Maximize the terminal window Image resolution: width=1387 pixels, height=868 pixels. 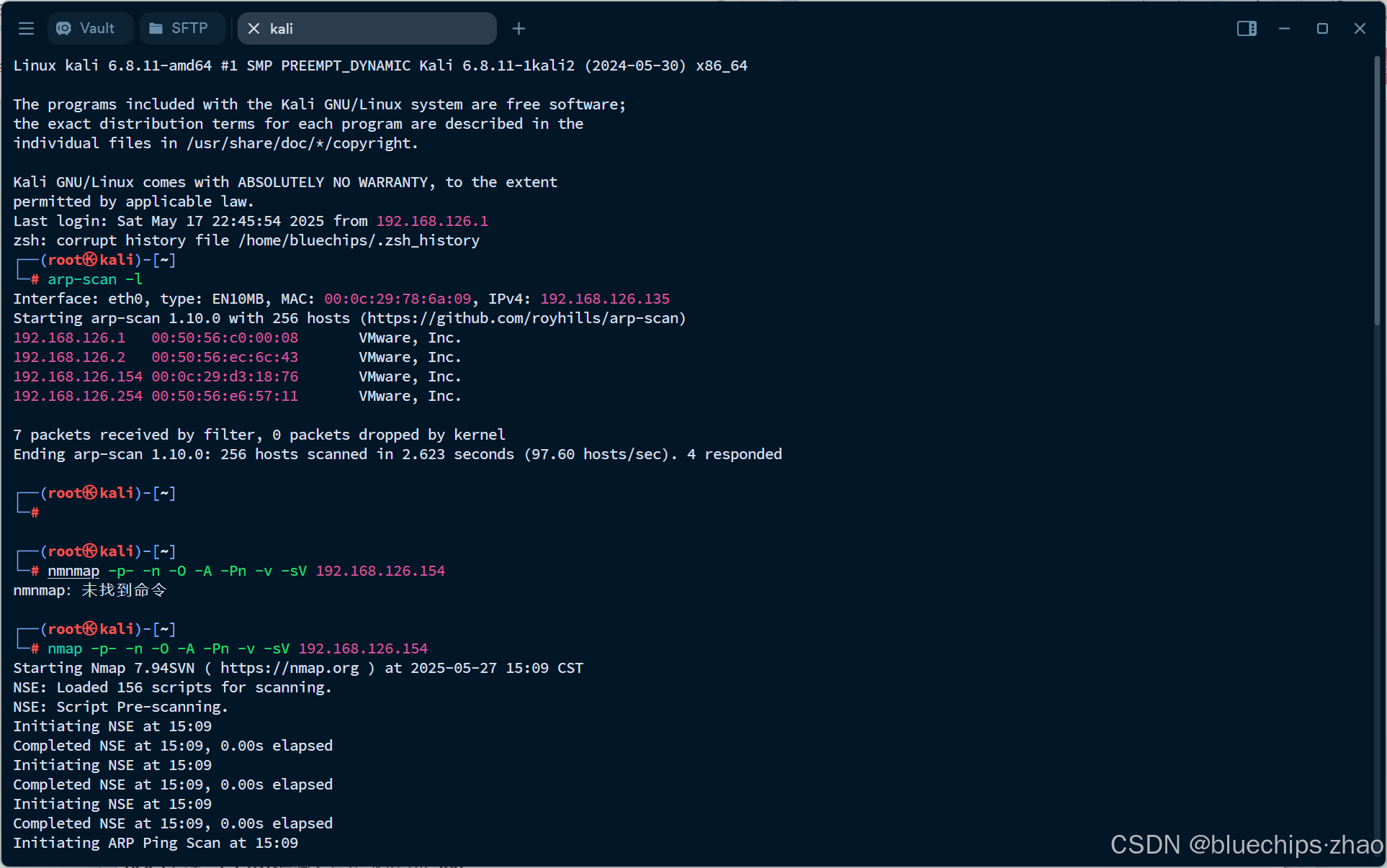(x=1322, y=29)
